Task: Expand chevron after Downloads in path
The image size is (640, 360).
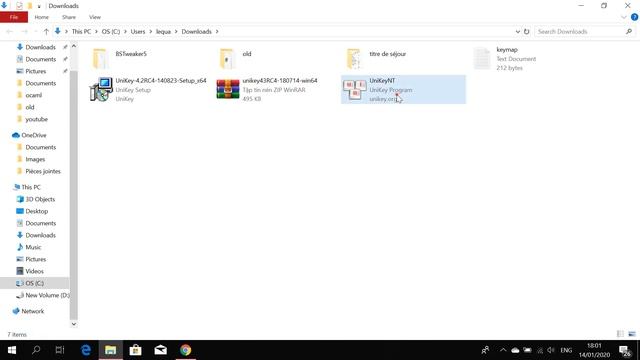Action: click(217, 31)
